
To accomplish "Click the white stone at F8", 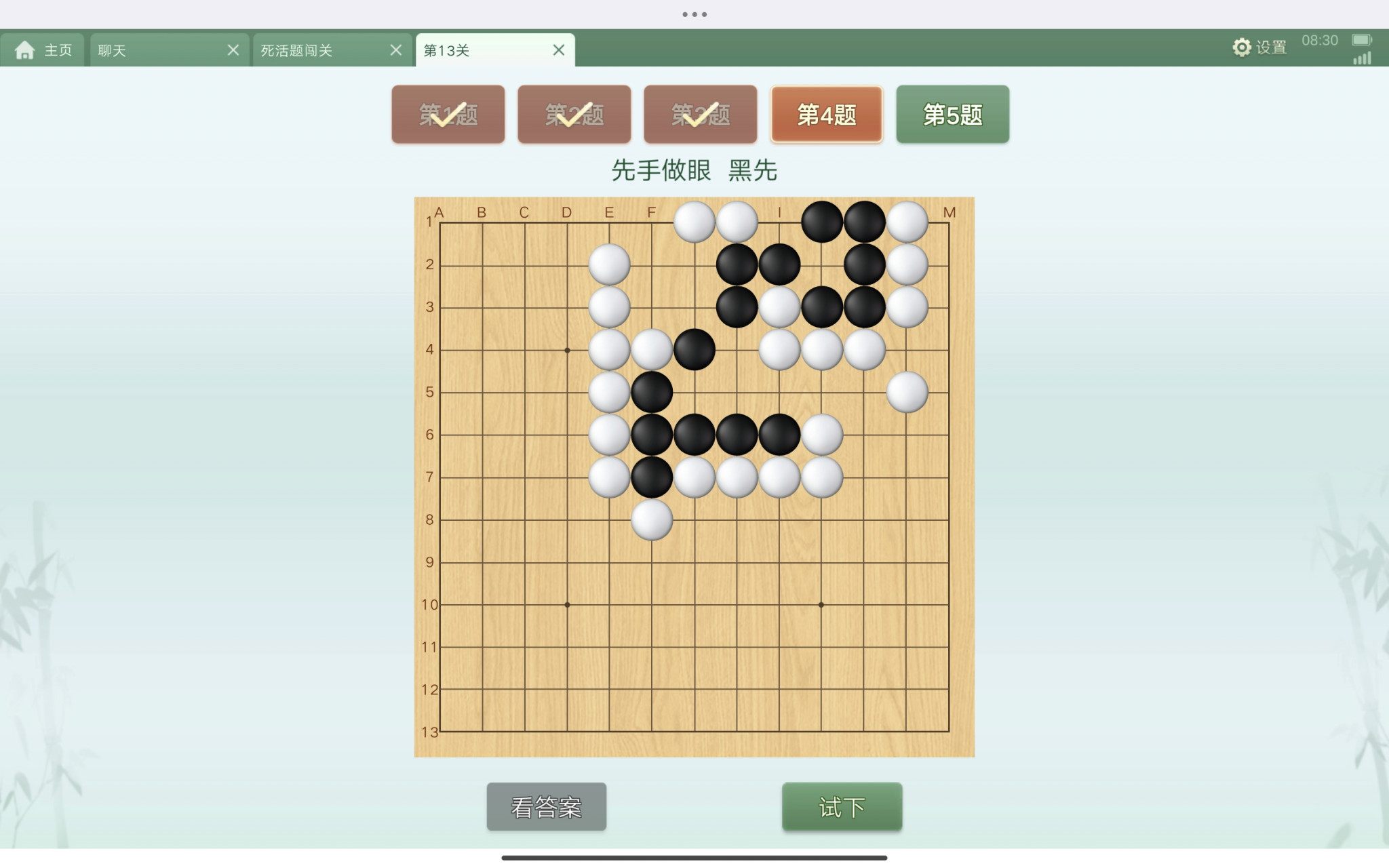I will click(x=652, y=519).
